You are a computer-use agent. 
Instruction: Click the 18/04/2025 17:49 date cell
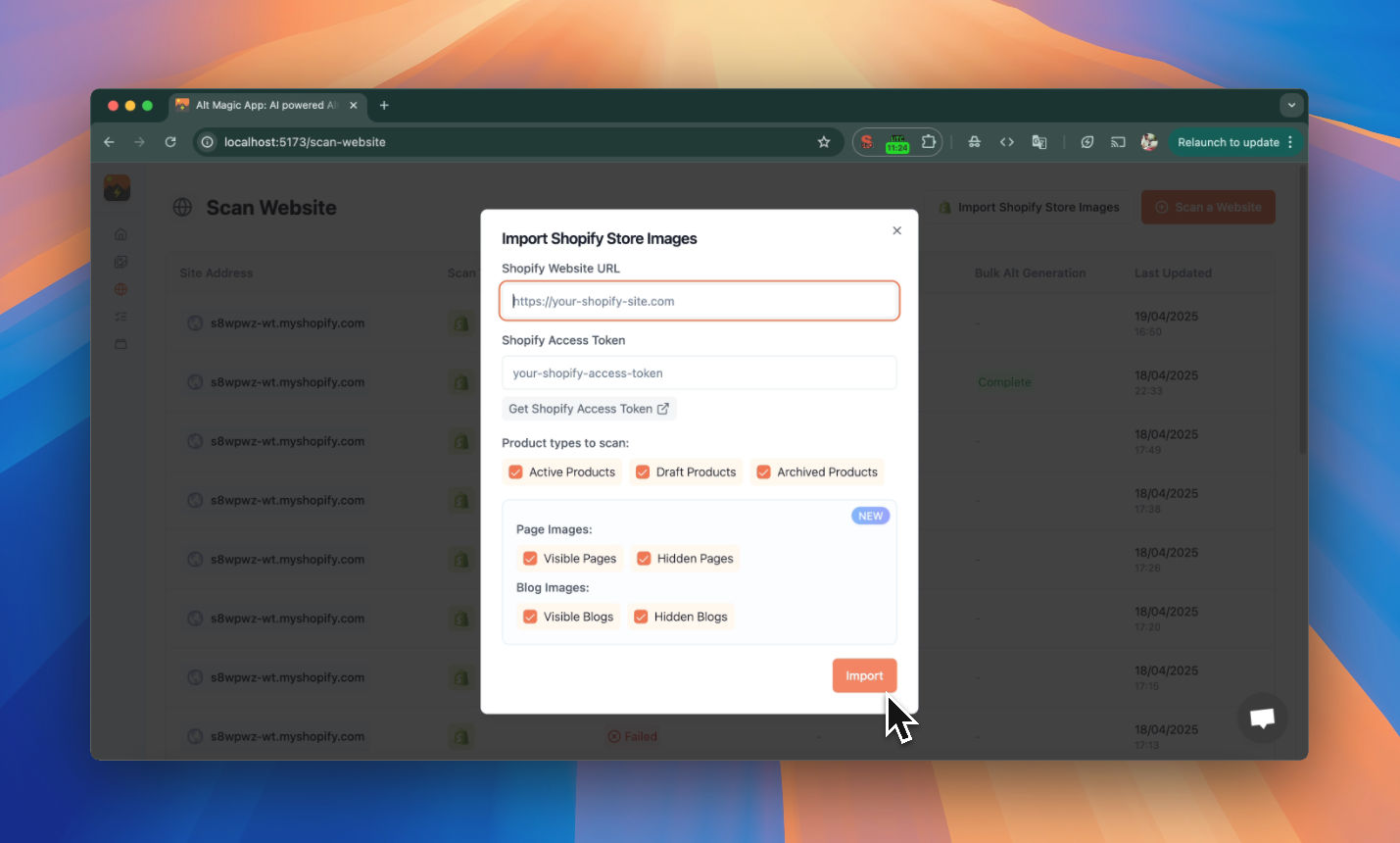click(1166, 441)
